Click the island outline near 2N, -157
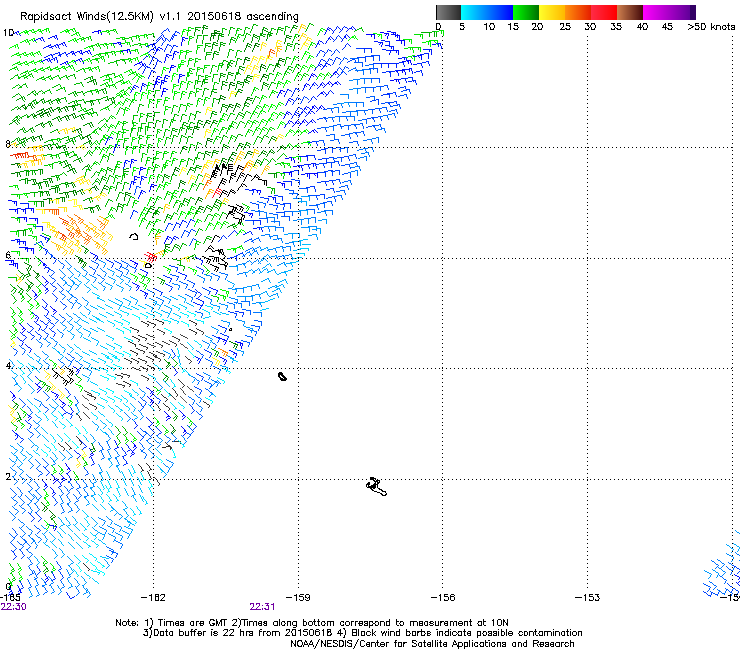The image size is (740, 650). tap(376, 487)
